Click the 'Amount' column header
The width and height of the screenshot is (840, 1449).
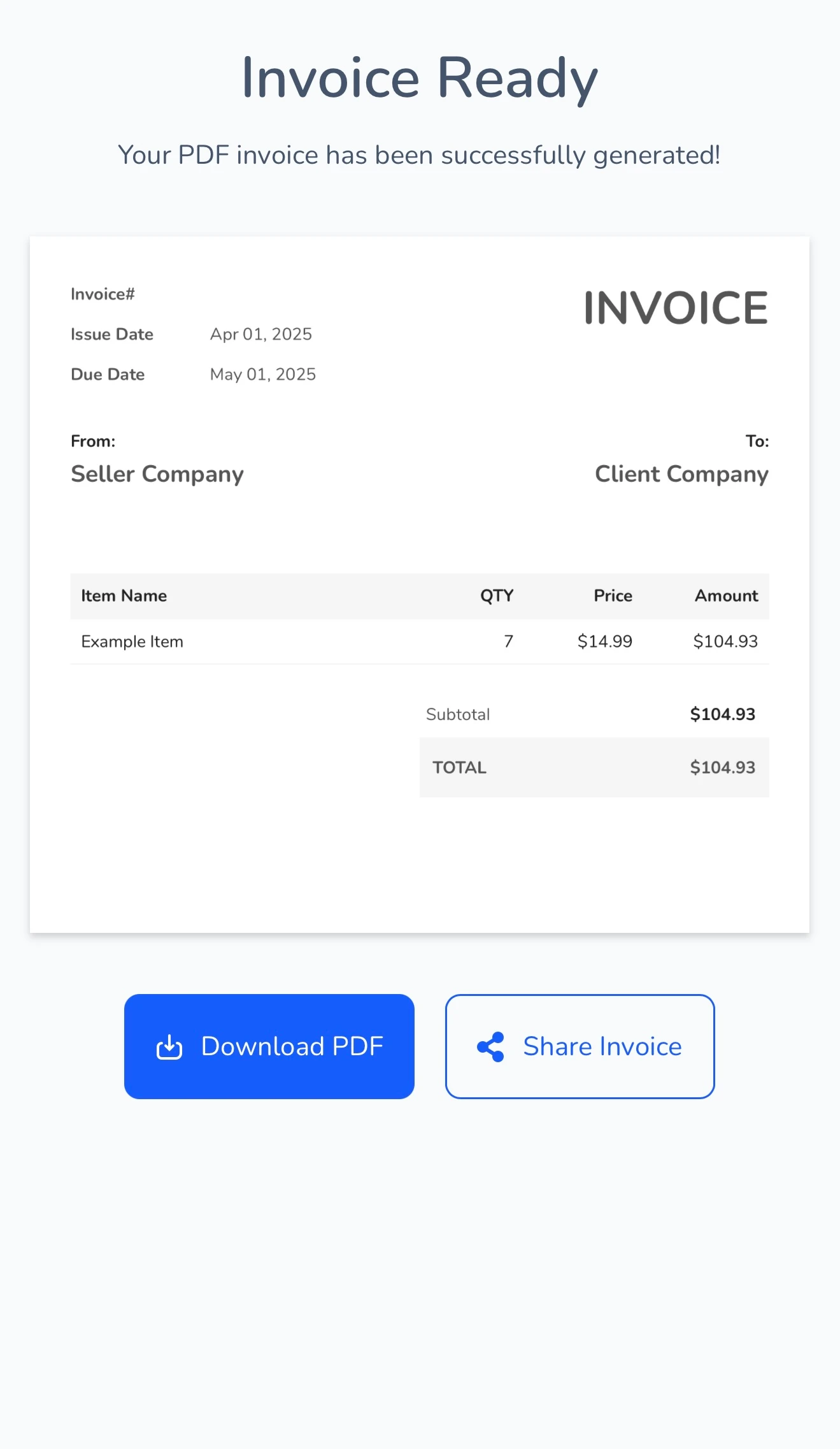pyautogui.click(x=726, y=596)
